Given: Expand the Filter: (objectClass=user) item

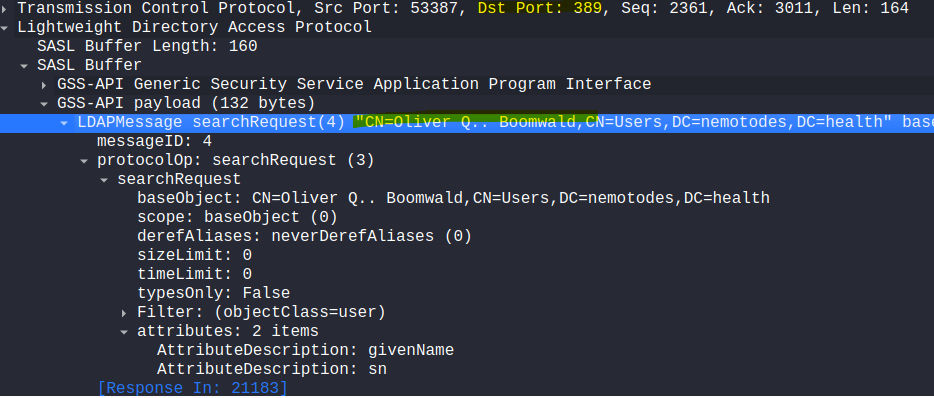Looking at the screenshot, I should (124, 313).
